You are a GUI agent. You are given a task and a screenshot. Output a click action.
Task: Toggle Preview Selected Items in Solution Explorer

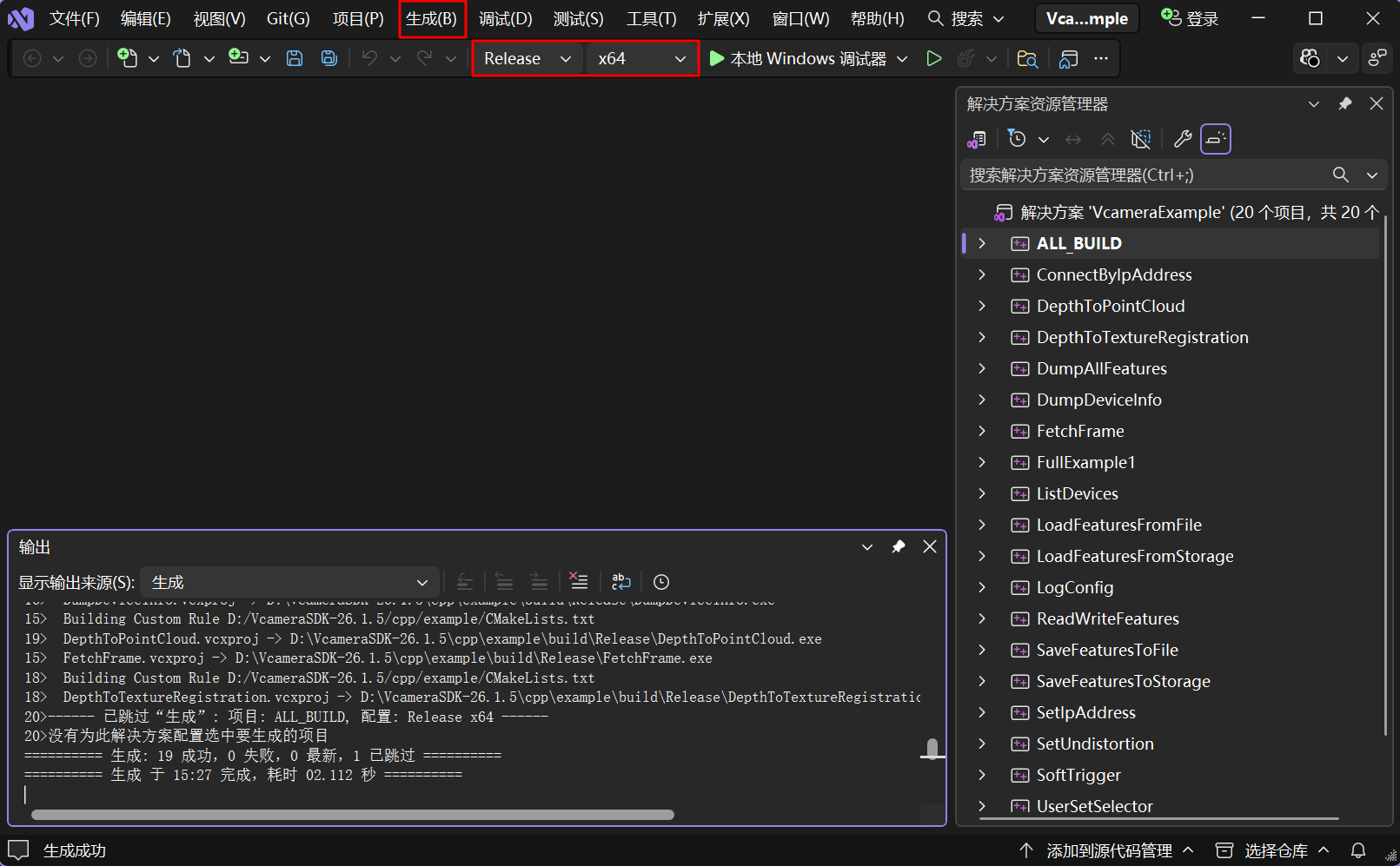coord(1216,139)
